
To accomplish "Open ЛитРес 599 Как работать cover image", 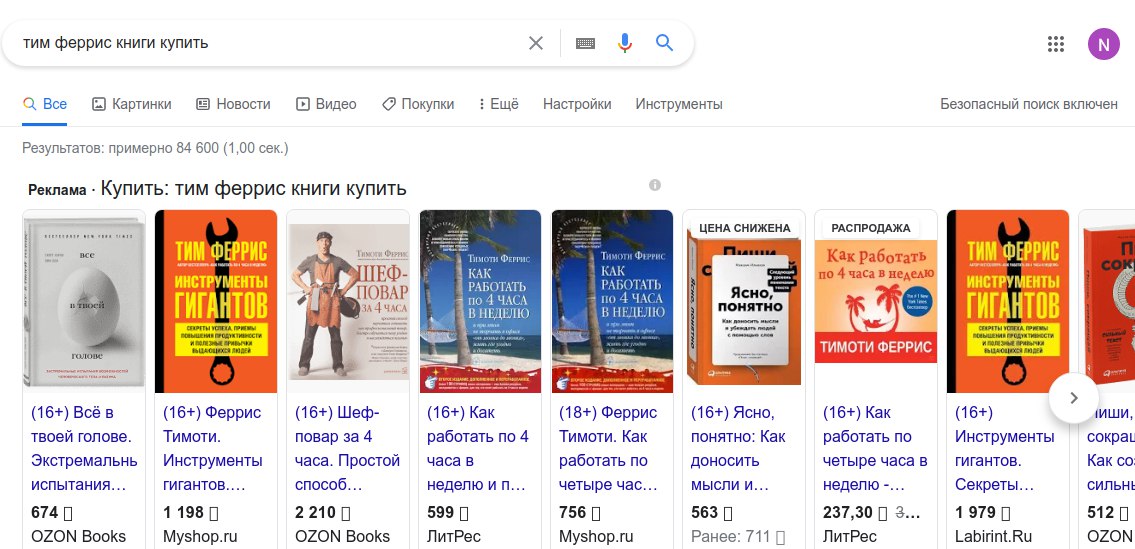I will point(481,301).
